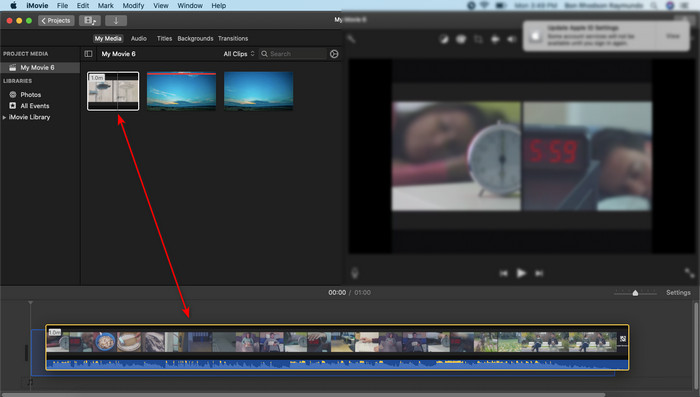
Task: Skip to previous clip in viewer
Action: pos(503,273)
